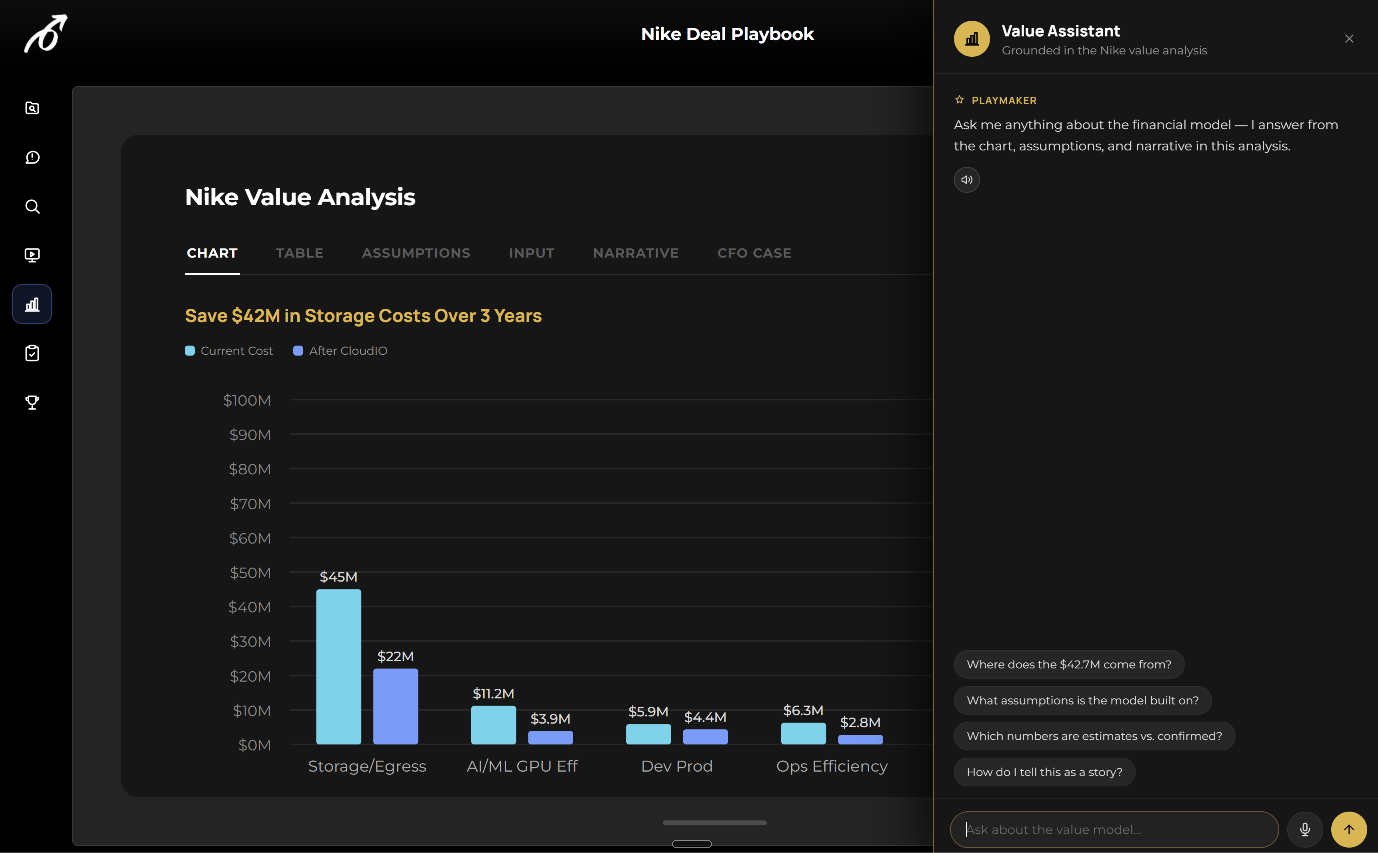The height and width of the screenshot is (853, 1378).
Task: Open the folder search sidebar icon
Action: [32, 108]
